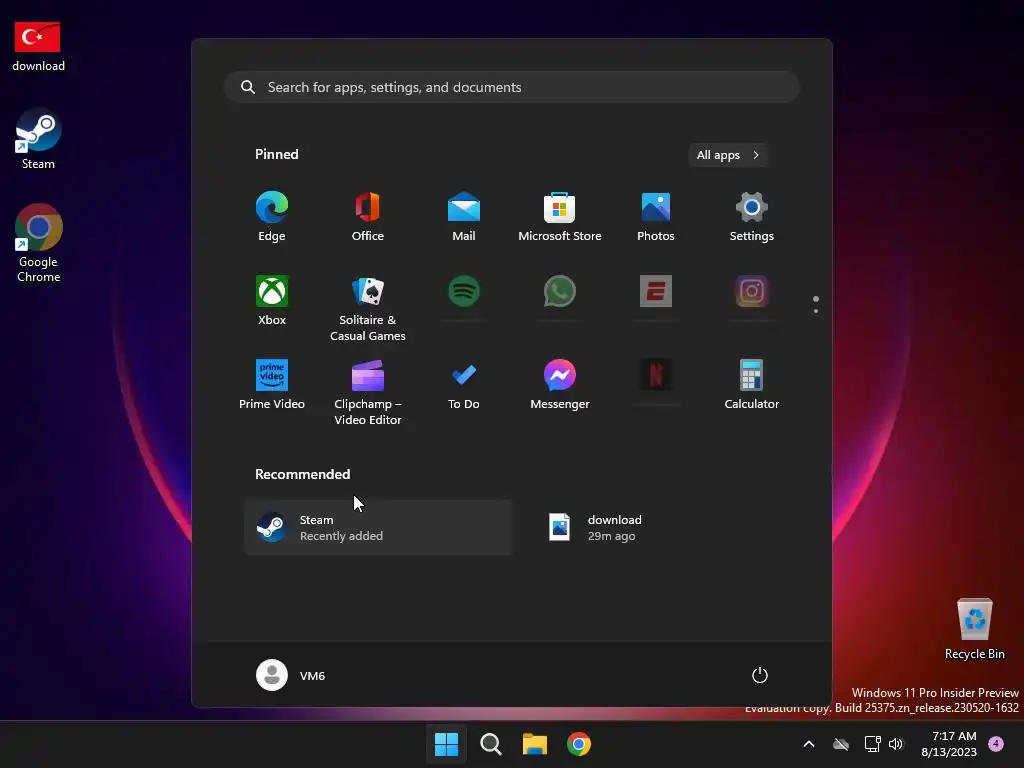The height and width of the screenshot is (768, 1024).
Task: Open taskbar Search icon
Action: pyautogui.click(x=490, y=744)
